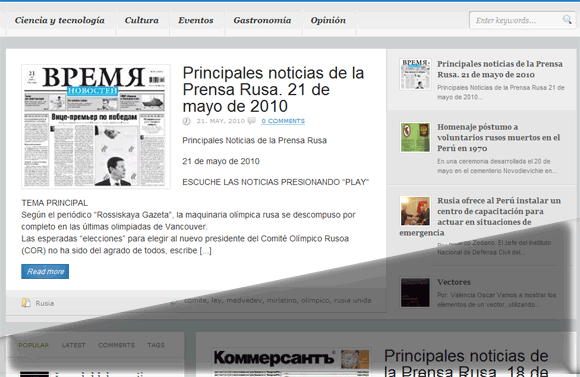Switch to the COMMENTS tab
Screen dimensions: 580x377
click(x=116, y=345)
